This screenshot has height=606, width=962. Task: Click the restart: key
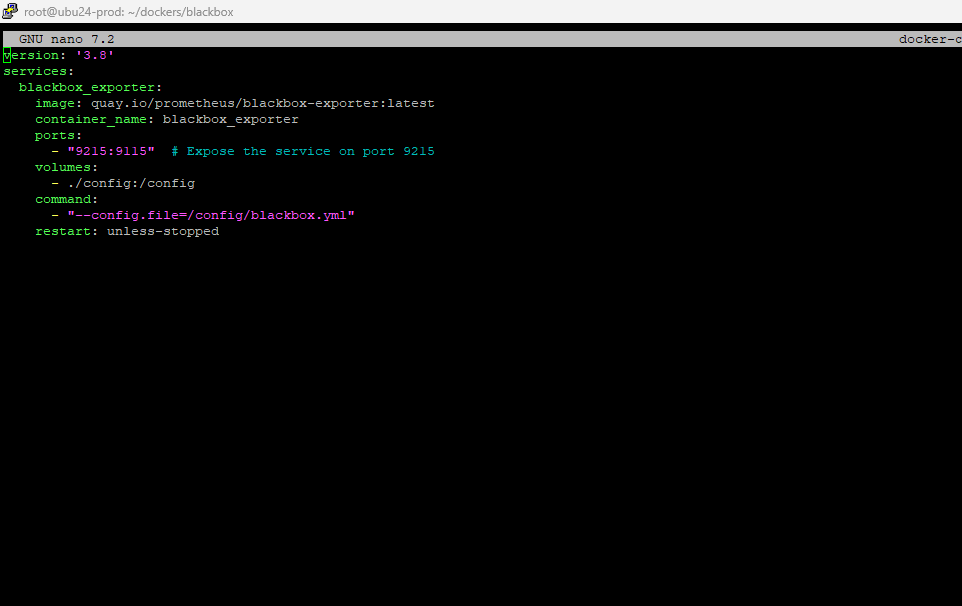point(66,231)
